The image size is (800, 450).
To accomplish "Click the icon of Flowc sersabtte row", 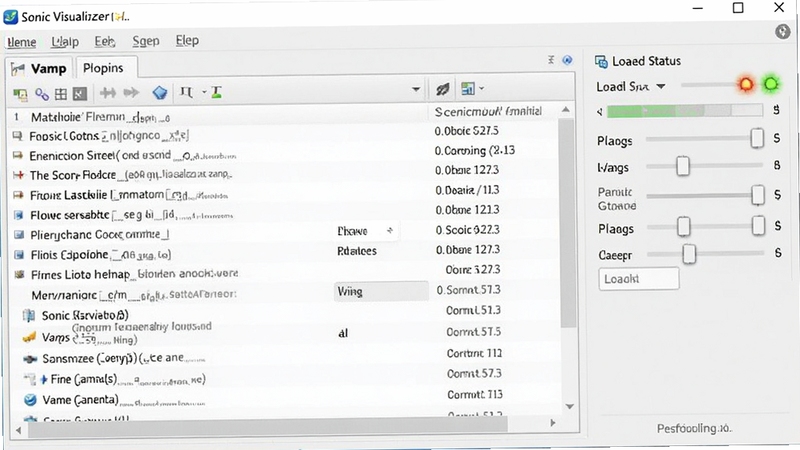I will pos(19,215).
